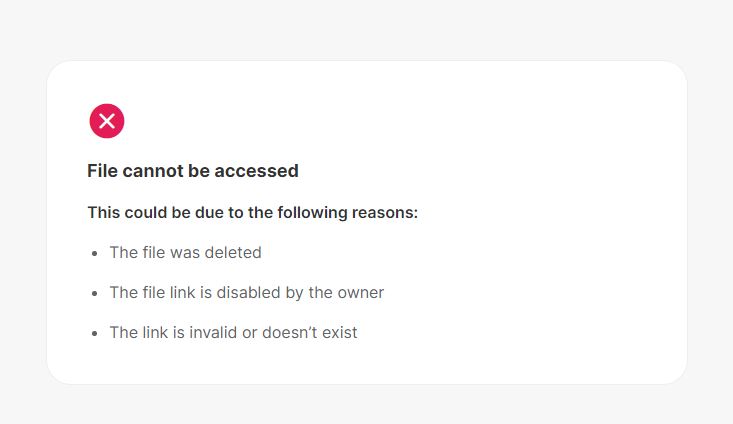Select "The file link is disabled" reason
733x424 pixels.
(x=246, y=293)
